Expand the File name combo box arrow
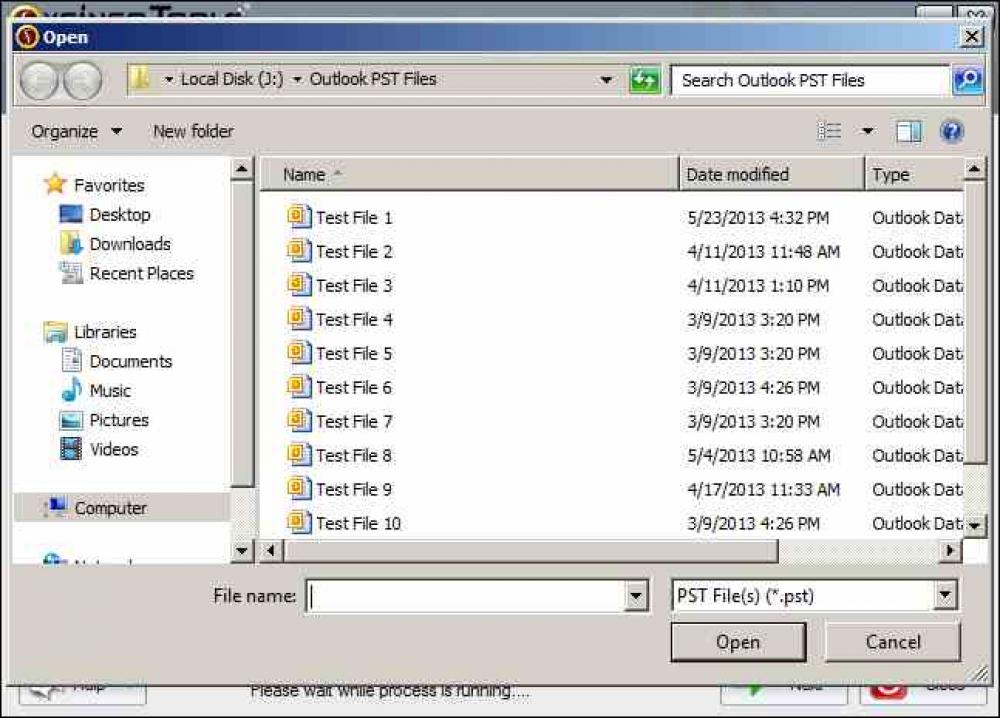Screen dimensions: 1000x718 coord(636,595)
